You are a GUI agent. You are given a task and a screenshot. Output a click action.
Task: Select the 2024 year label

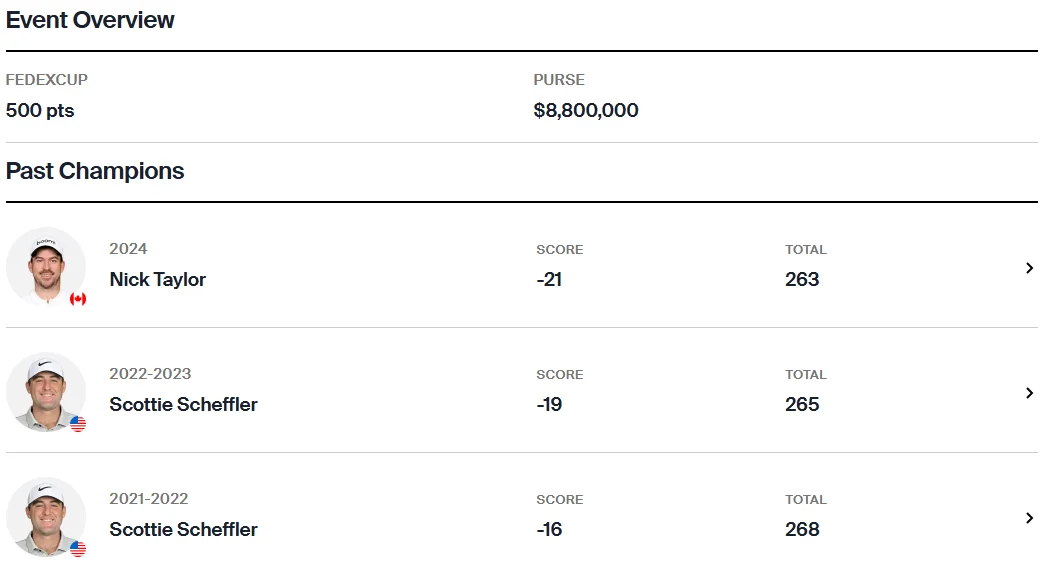click(128, 249)
